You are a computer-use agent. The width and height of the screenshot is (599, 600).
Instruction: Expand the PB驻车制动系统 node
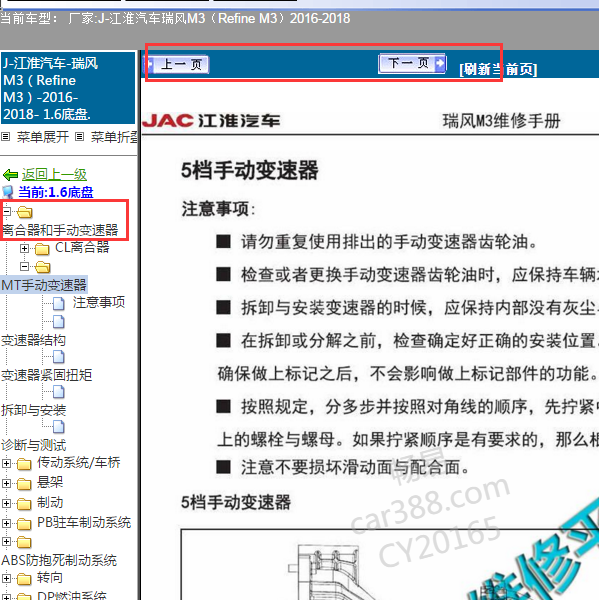(x=7, y=523)
